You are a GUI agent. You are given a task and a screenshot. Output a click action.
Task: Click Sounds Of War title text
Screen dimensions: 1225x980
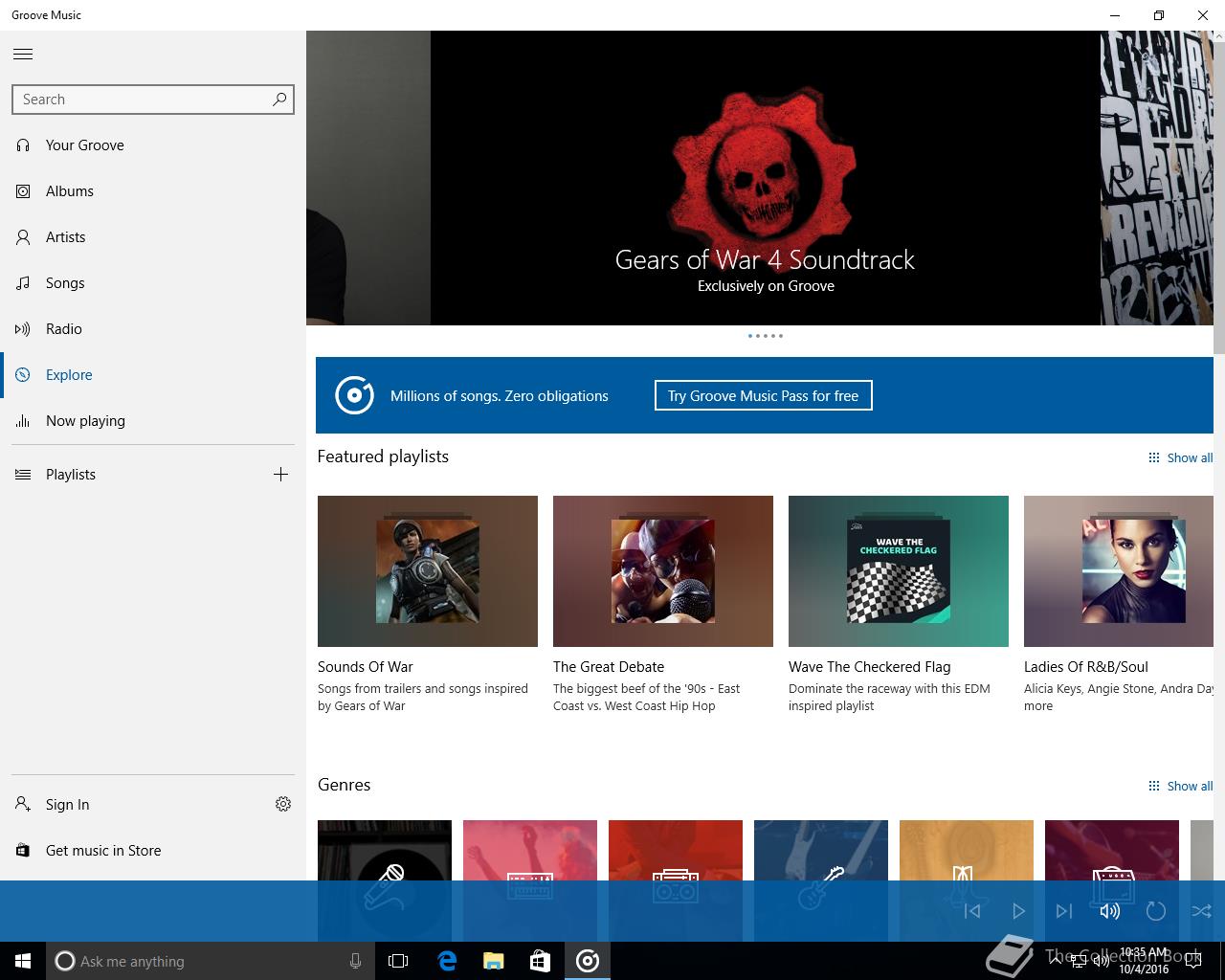click(366, 667)
